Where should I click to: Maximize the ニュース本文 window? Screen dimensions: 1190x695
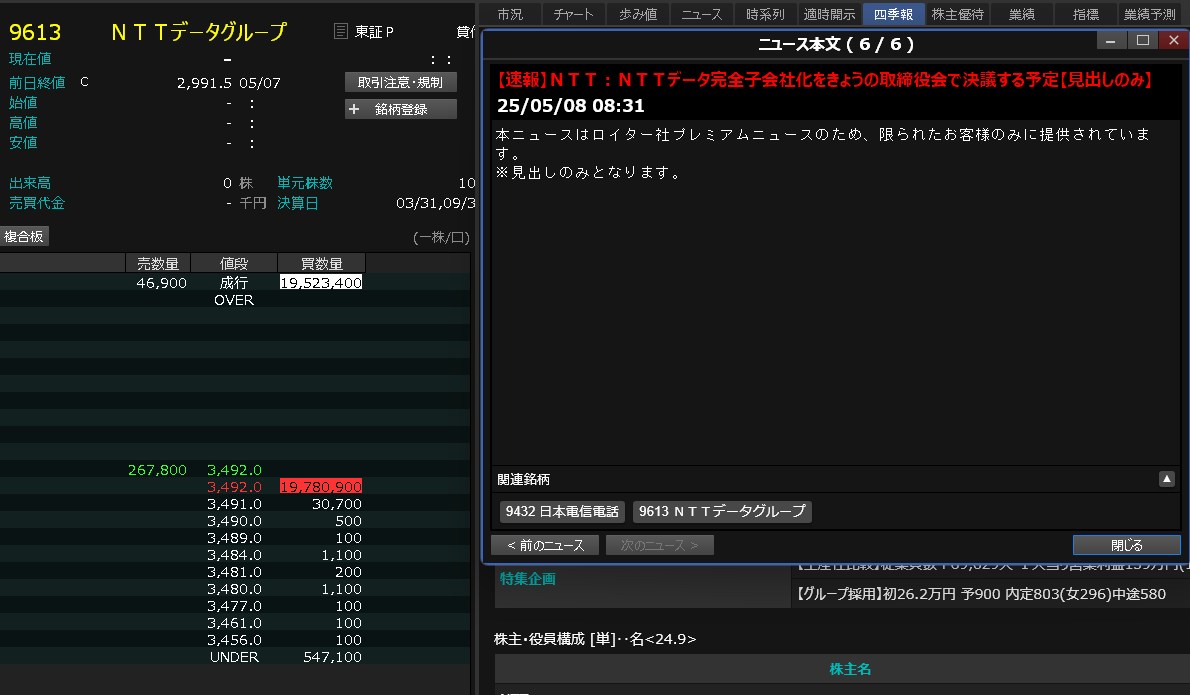(x=1142, y=40)
